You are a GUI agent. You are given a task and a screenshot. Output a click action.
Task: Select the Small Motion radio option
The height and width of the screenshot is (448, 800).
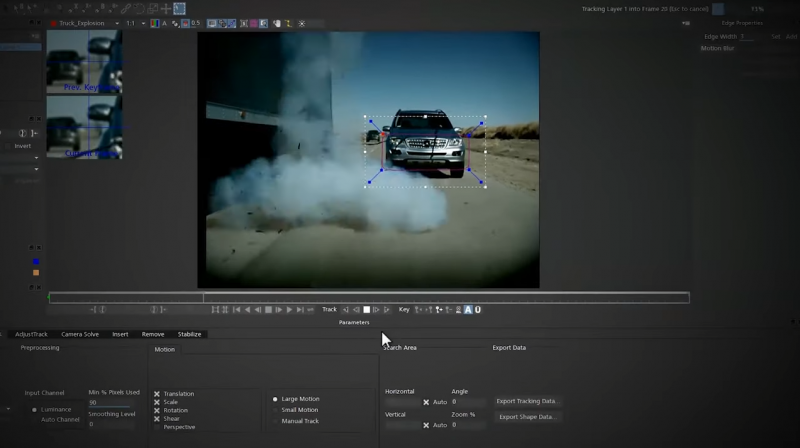pyautogui.click(x=275, y=410)
